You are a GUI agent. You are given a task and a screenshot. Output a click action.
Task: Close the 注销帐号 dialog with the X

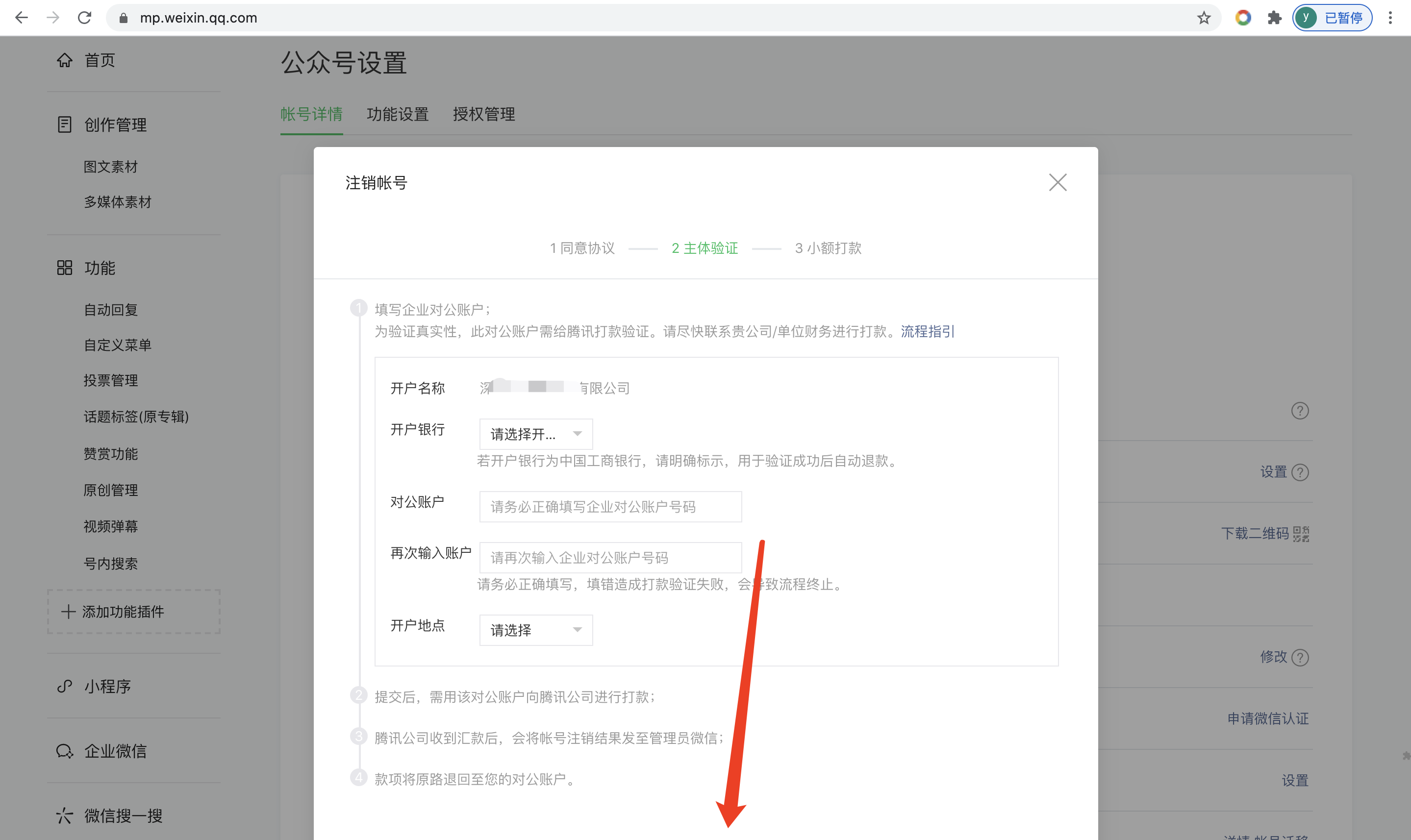point(1057,182)
